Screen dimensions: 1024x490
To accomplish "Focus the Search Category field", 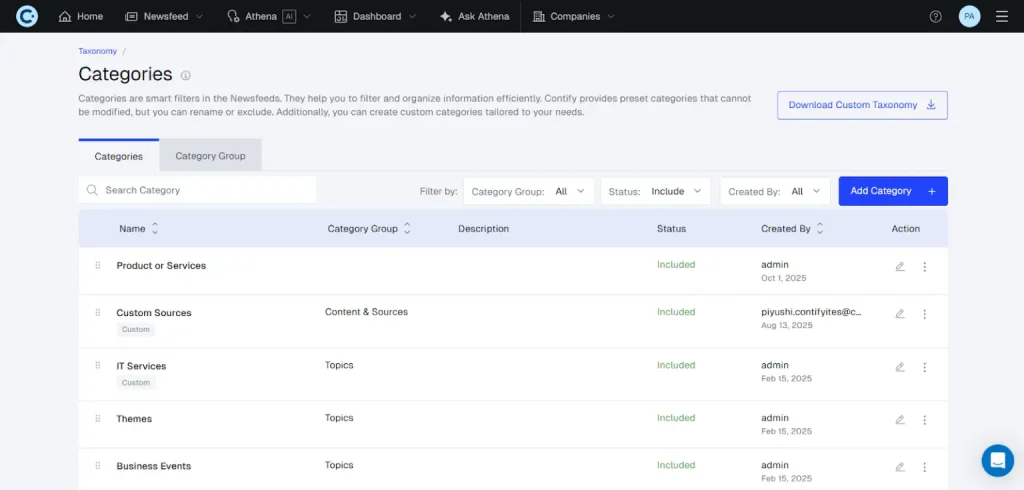I will 197,190.
